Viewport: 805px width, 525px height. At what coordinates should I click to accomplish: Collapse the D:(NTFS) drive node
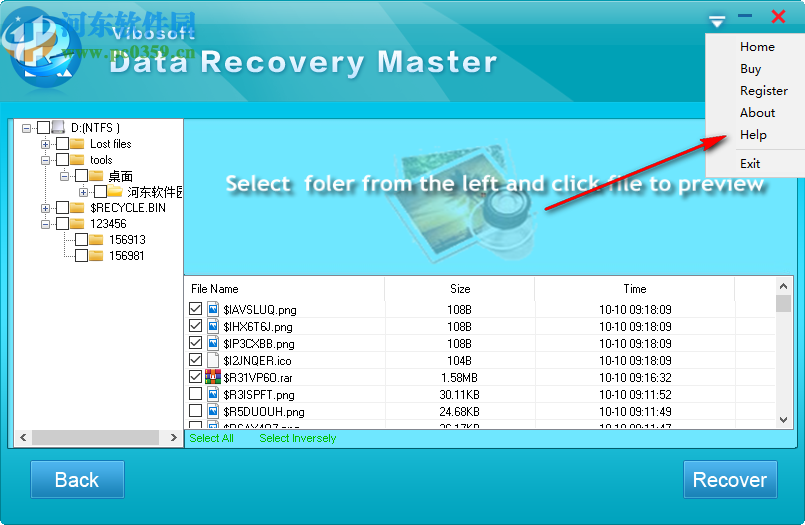tap(26, 128)
